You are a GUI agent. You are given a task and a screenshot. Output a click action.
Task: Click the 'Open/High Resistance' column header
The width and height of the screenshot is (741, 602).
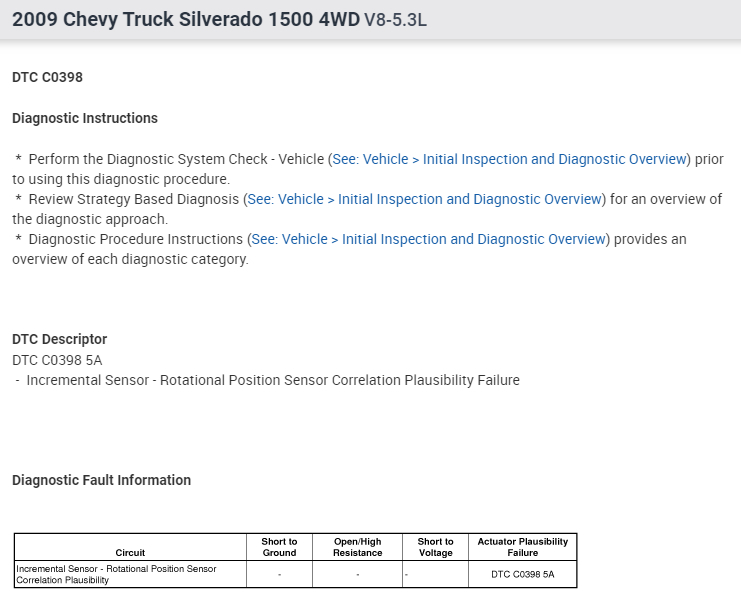[357, 547]
